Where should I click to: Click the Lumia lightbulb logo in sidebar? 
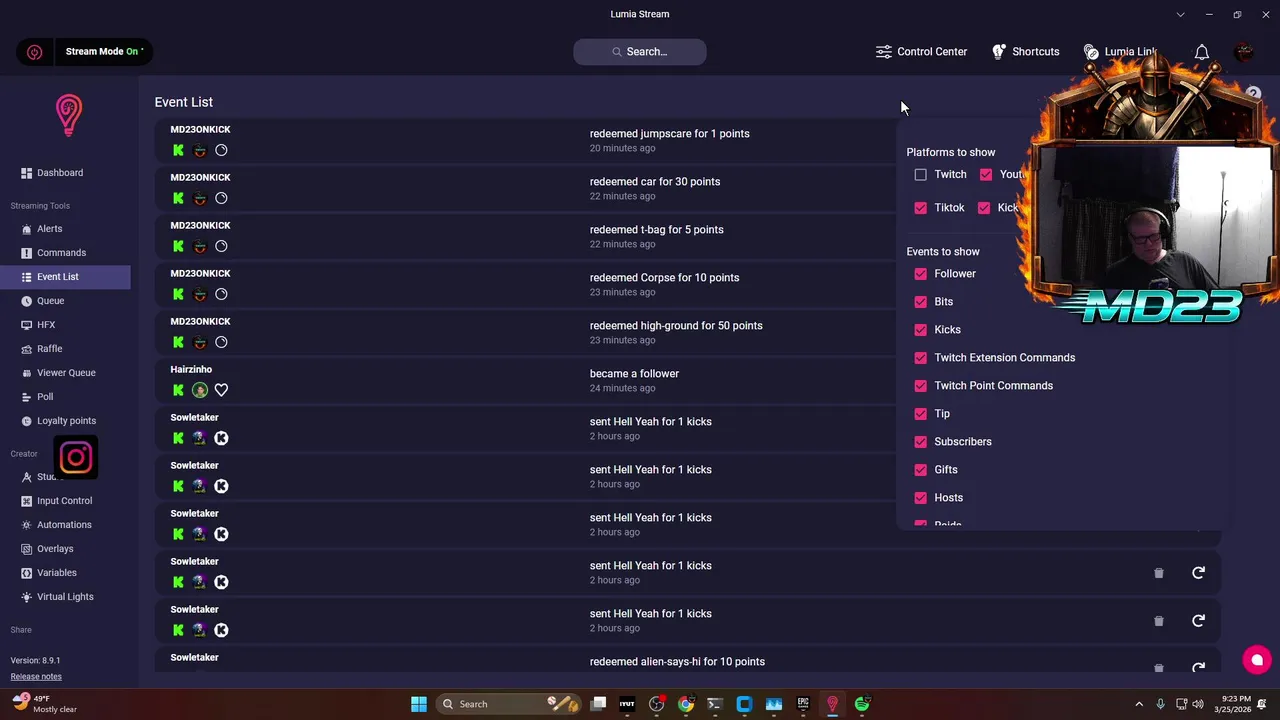(x=68, y=115)
